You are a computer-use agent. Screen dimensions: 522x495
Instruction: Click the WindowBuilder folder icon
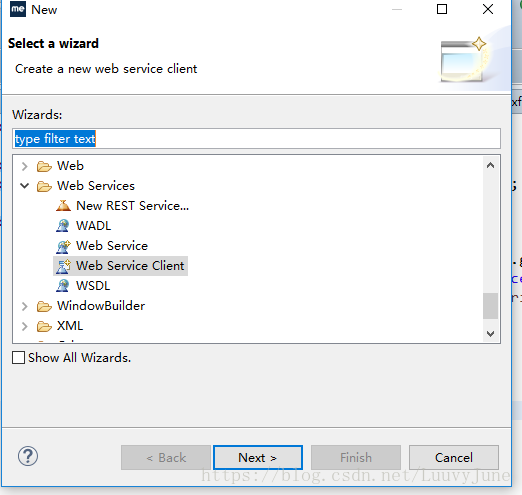[x=44, y=306]
